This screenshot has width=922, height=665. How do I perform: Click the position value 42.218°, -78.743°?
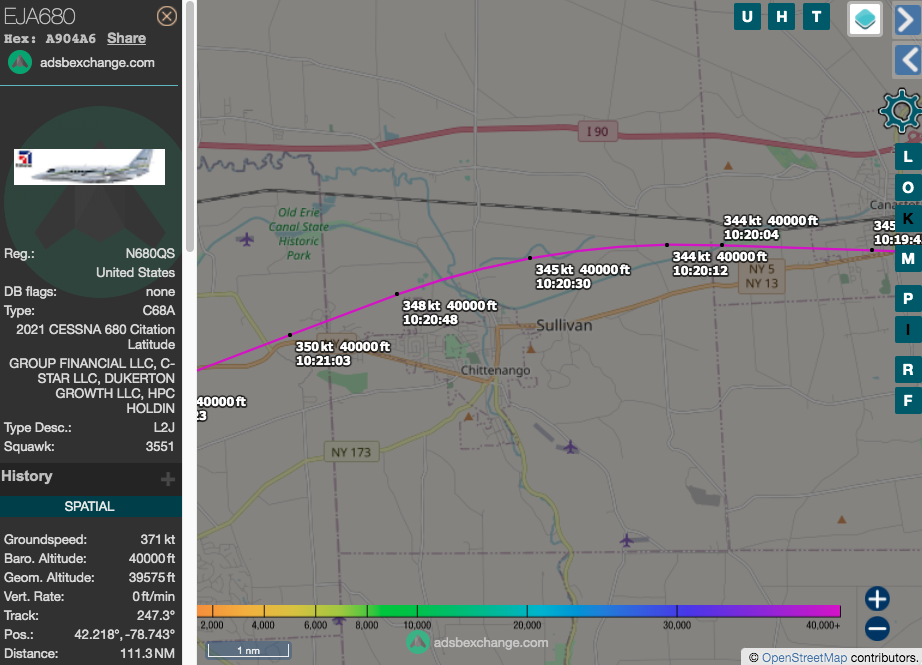pos(125,634)
